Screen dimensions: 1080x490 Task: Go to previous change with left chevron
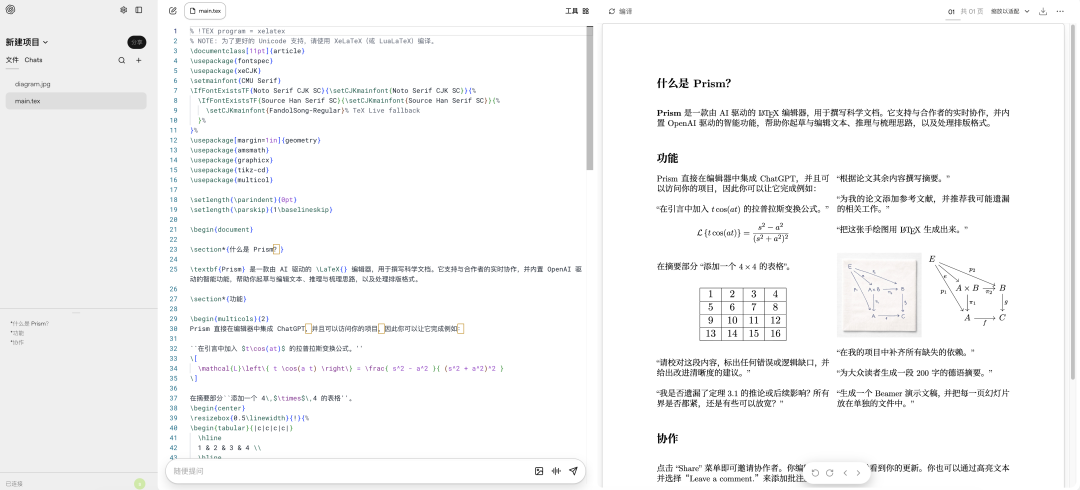coord(845,473)
